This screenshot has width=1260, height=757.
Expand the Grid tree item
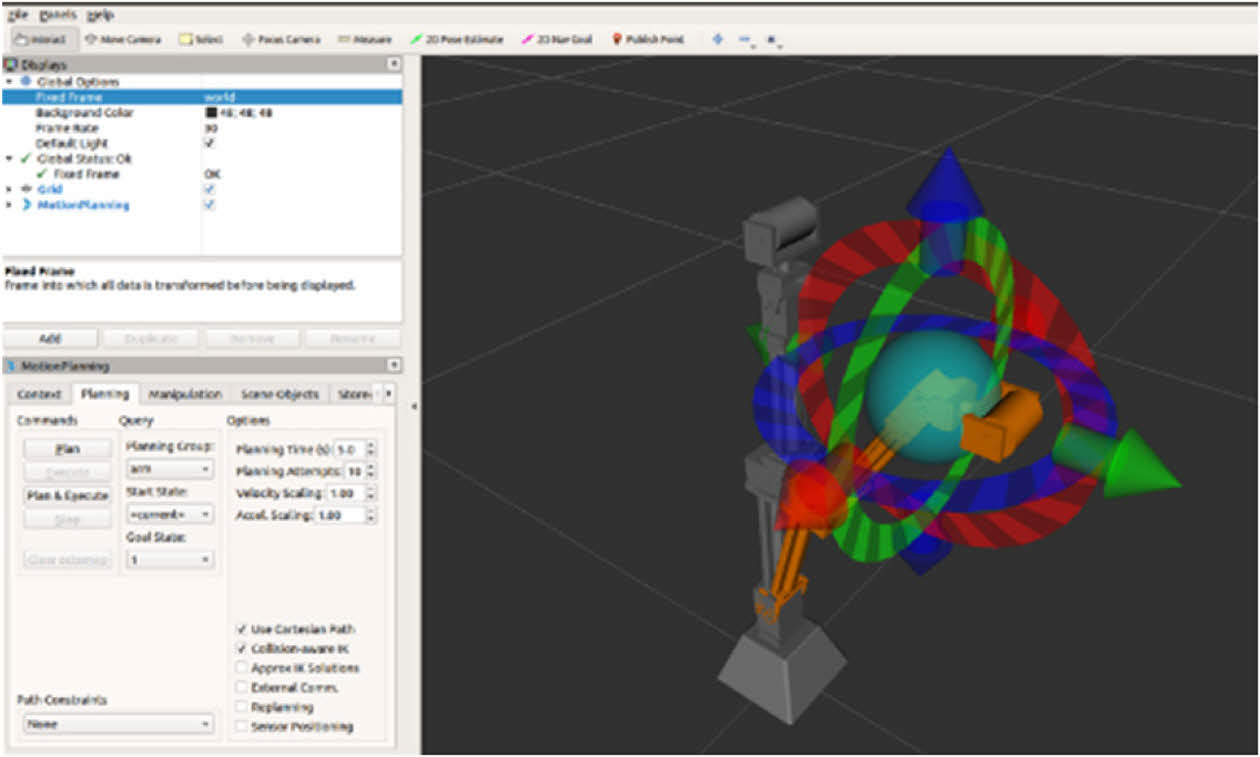pos(10,189)
